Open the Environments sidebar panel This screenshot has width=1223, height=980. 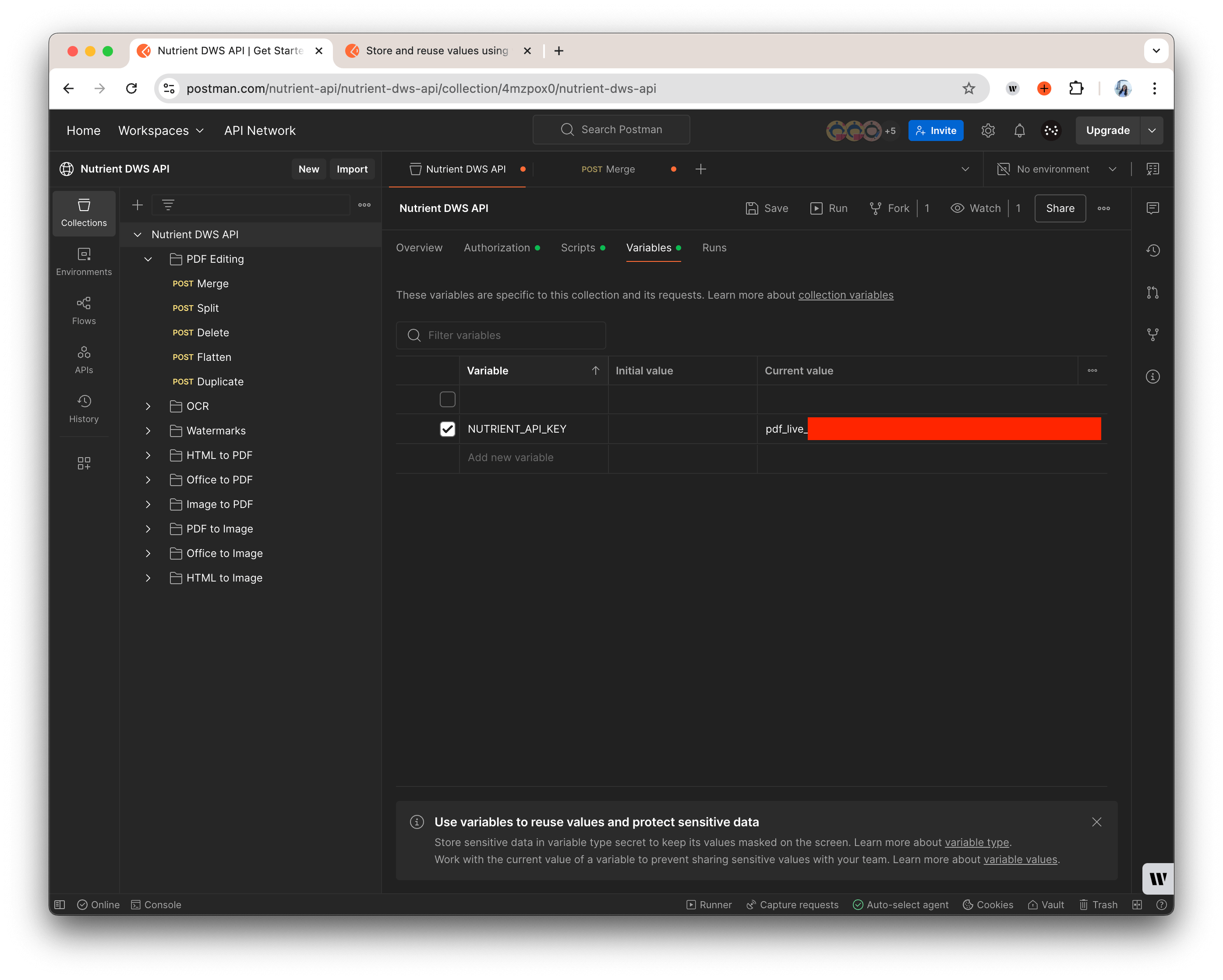click(83, 261)
